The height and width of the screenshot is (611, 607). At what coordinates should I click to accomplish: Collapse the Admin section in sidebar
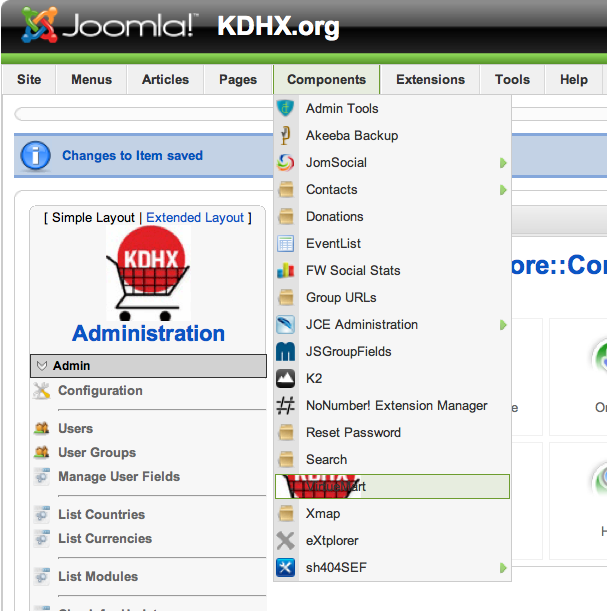(42, 366)
